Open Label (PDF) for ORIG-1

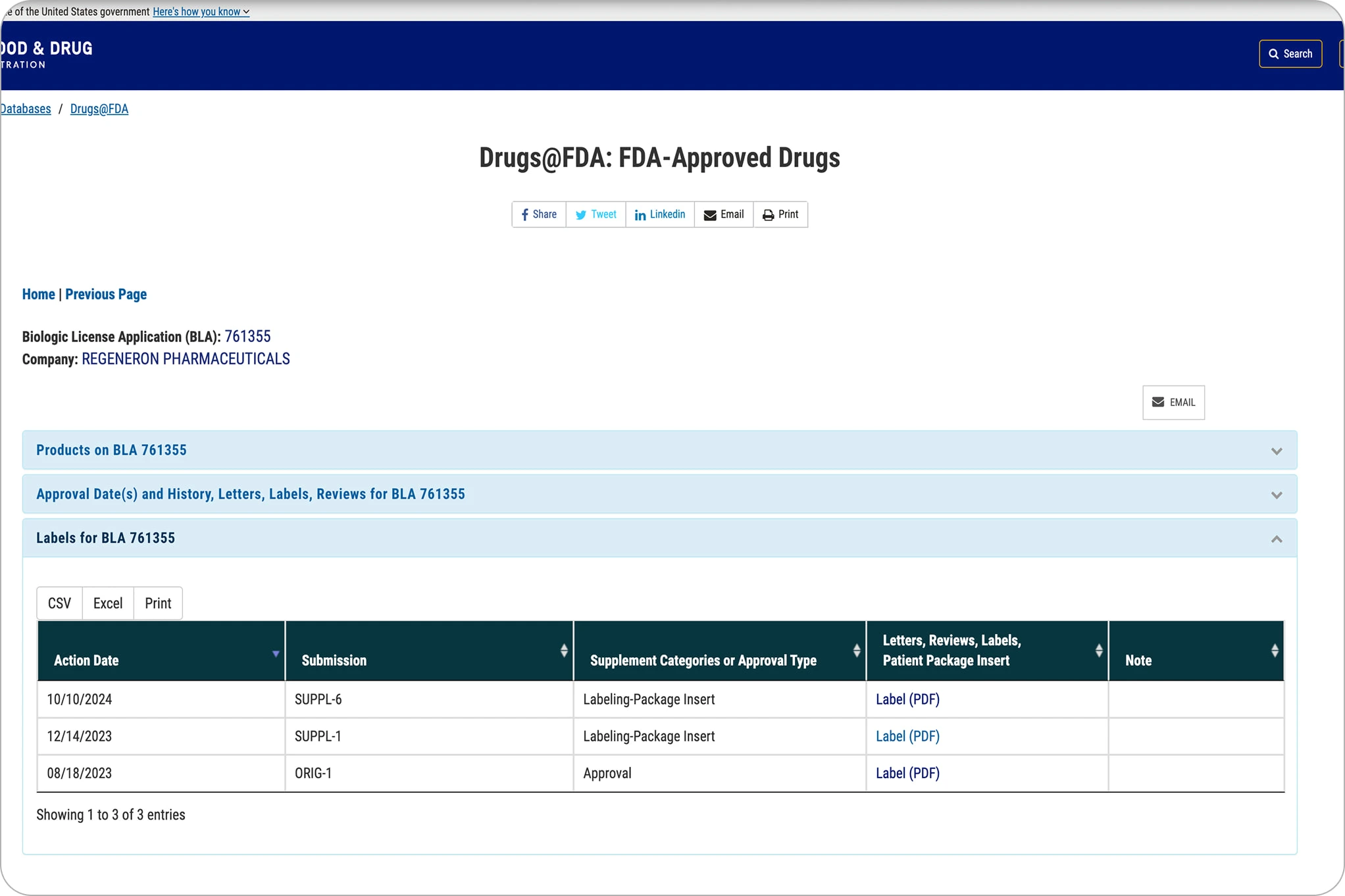tap(907, 773)
